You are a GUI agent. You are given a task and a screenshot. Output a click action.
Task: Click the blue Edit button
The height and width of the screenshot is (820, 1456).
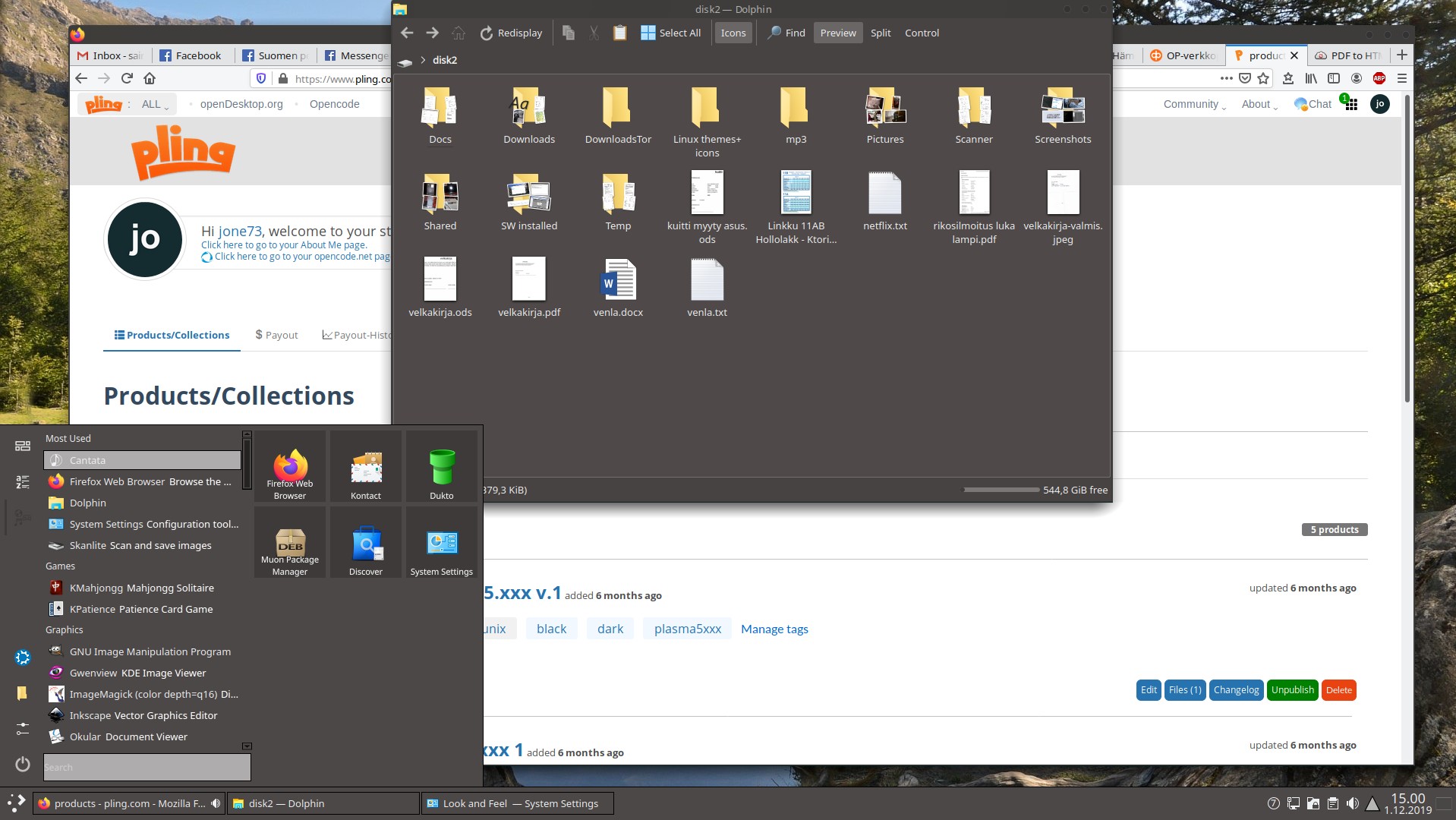1149,690
